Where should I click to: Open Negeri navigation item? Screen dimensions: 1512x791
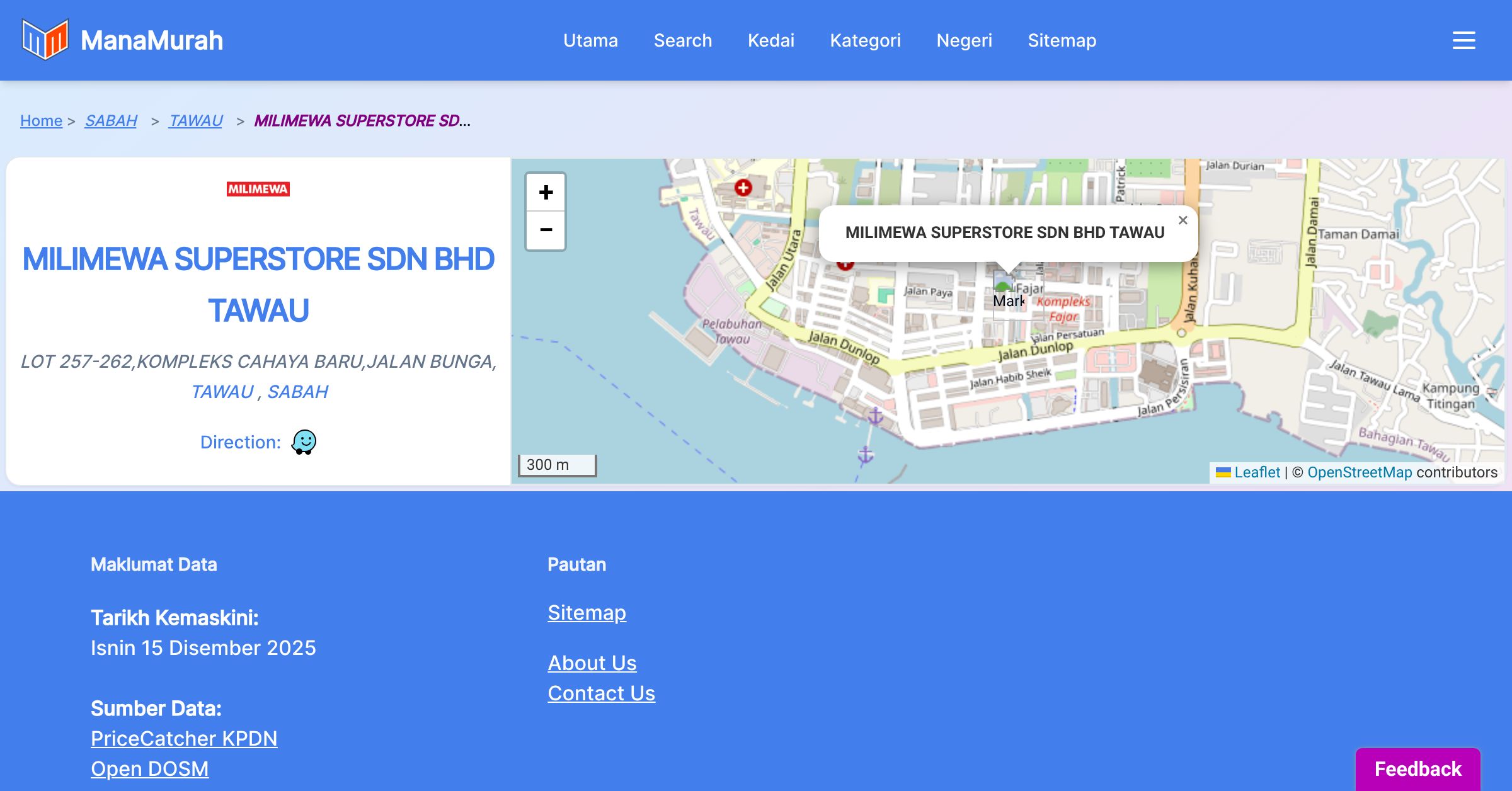(964, 40)
